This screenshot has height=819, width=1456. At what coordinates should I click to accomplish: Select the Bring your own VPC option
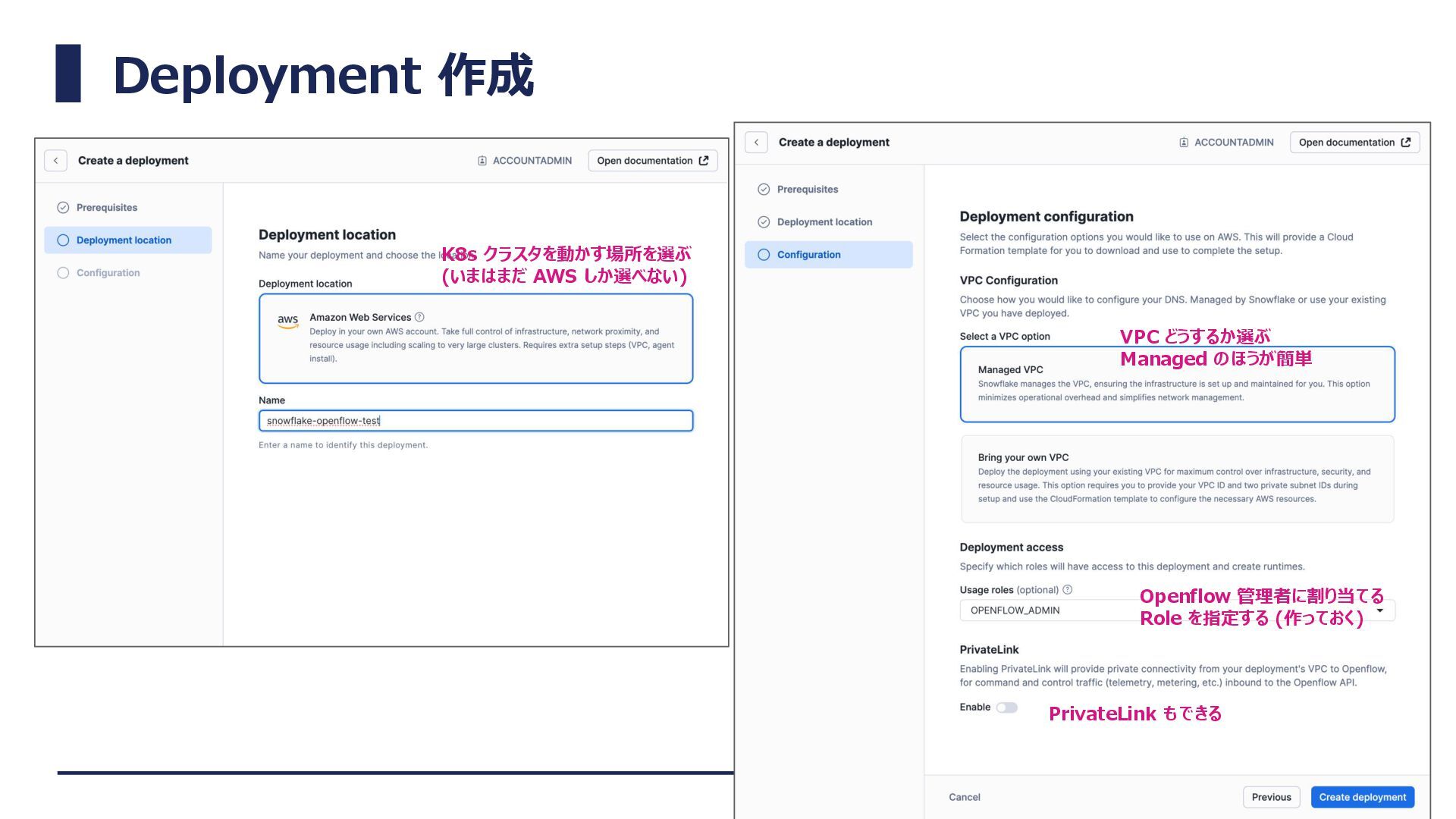(x=1176, y=479)
